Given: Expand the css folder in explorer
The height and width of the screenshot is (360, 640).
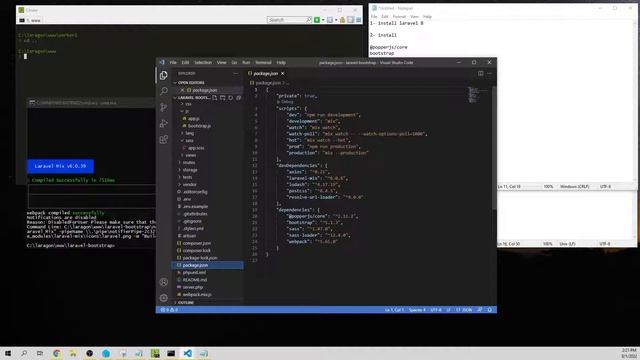Looking at the screenshot, I should [188, 104].
